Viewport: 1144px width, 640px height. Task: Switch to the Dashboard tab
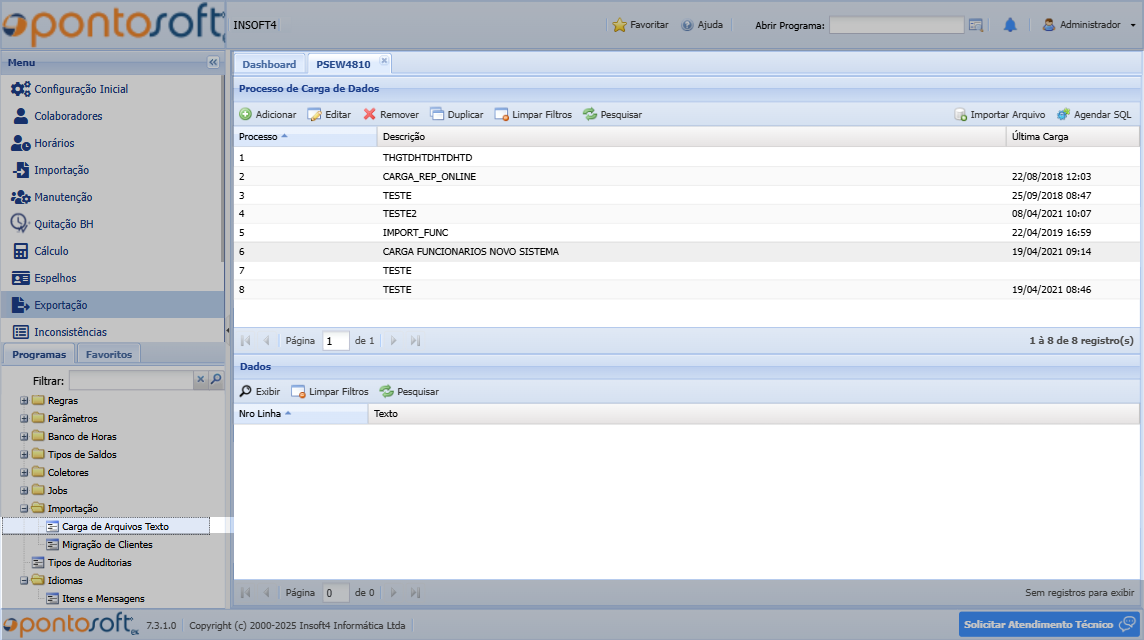[269, 64]
